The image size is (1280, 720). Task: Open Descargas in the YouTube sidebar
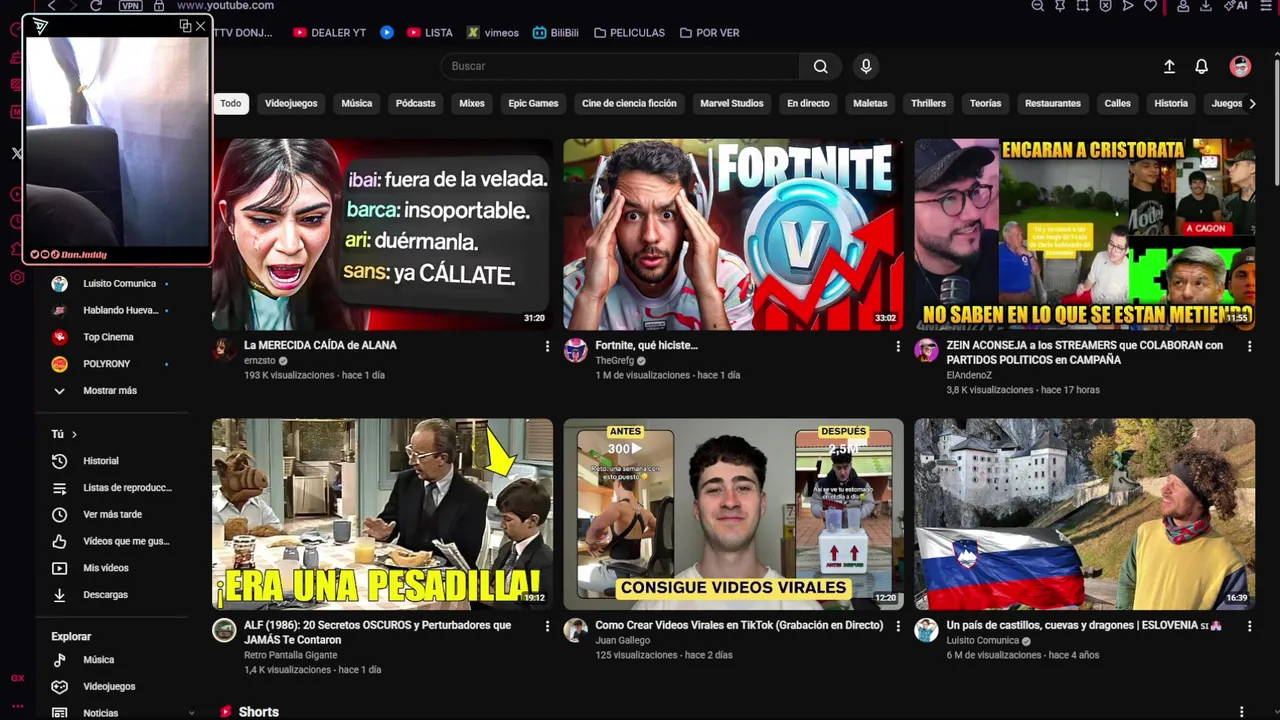[x=112, y=594]
